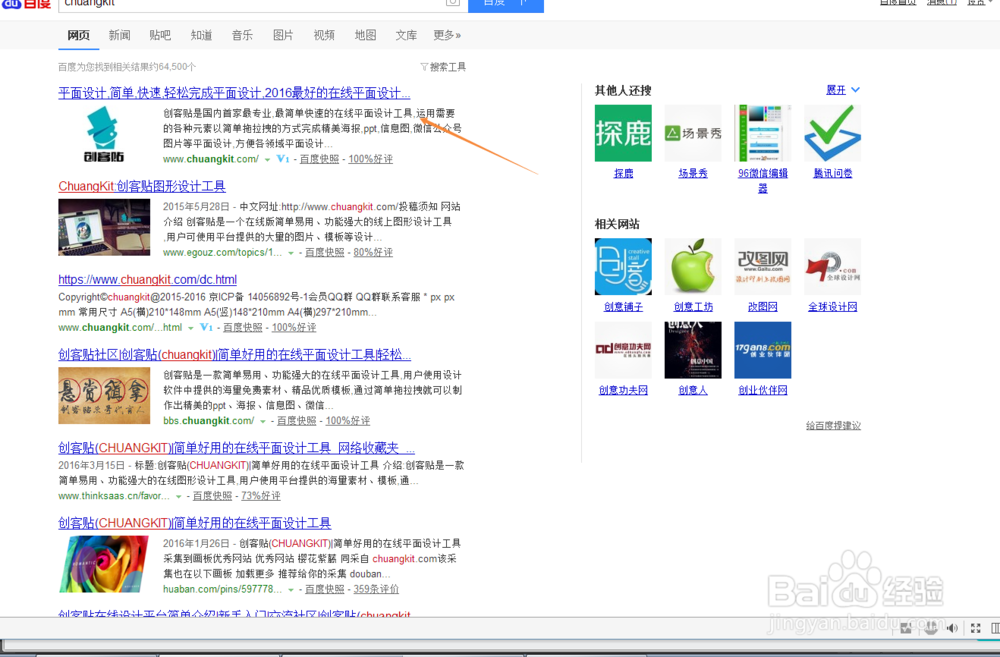Click the 创客贴 hat logo thumbnail
1000x657 pixels.
(104, 135)
